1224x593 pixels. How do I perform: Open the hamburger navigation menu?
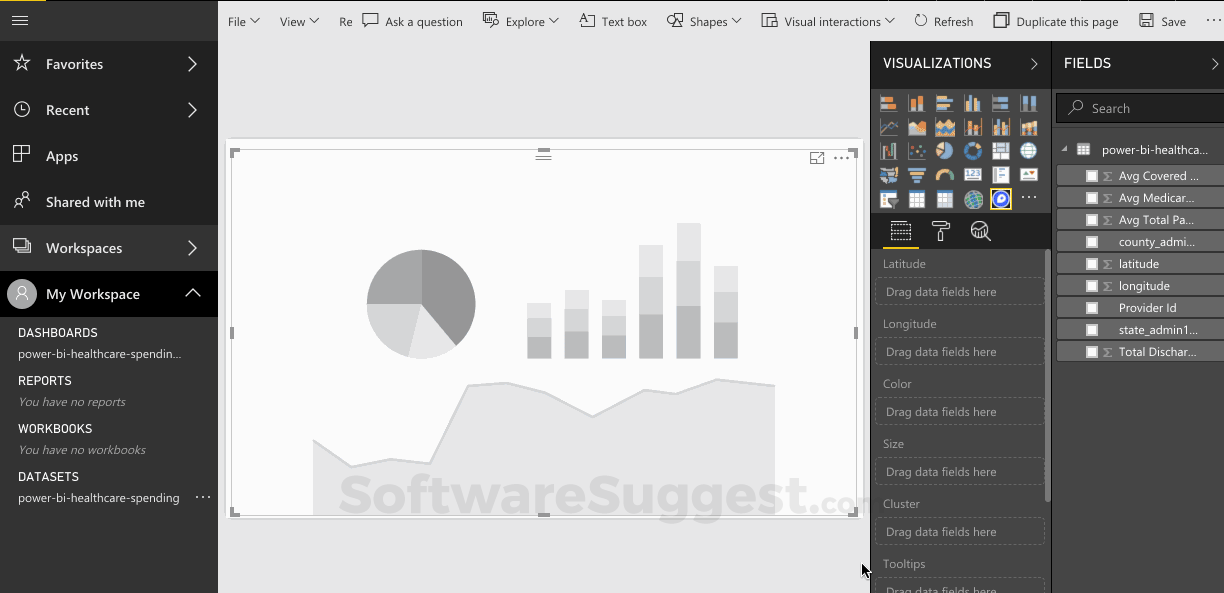click(x=20, y=20)
